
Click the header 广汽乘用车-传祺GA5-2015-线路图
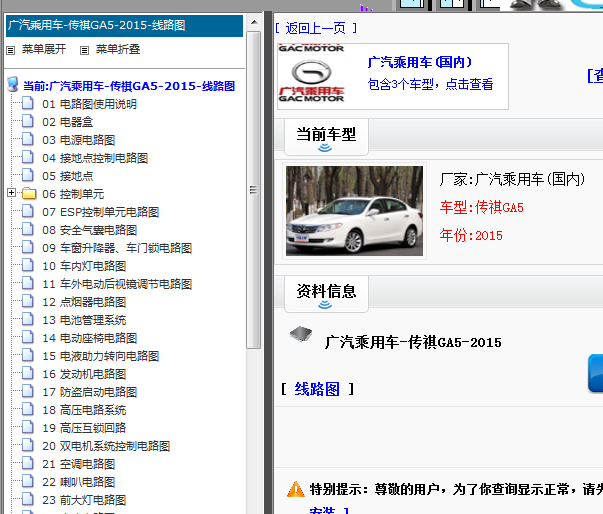click(124, 26)
